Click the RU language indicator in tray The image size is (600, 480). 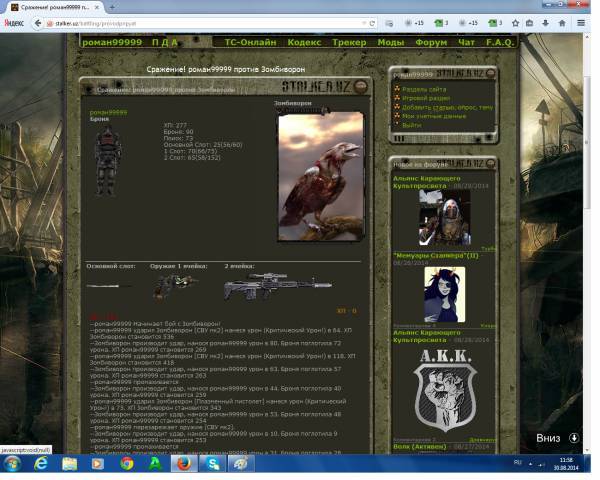click(x=517, y=463)
